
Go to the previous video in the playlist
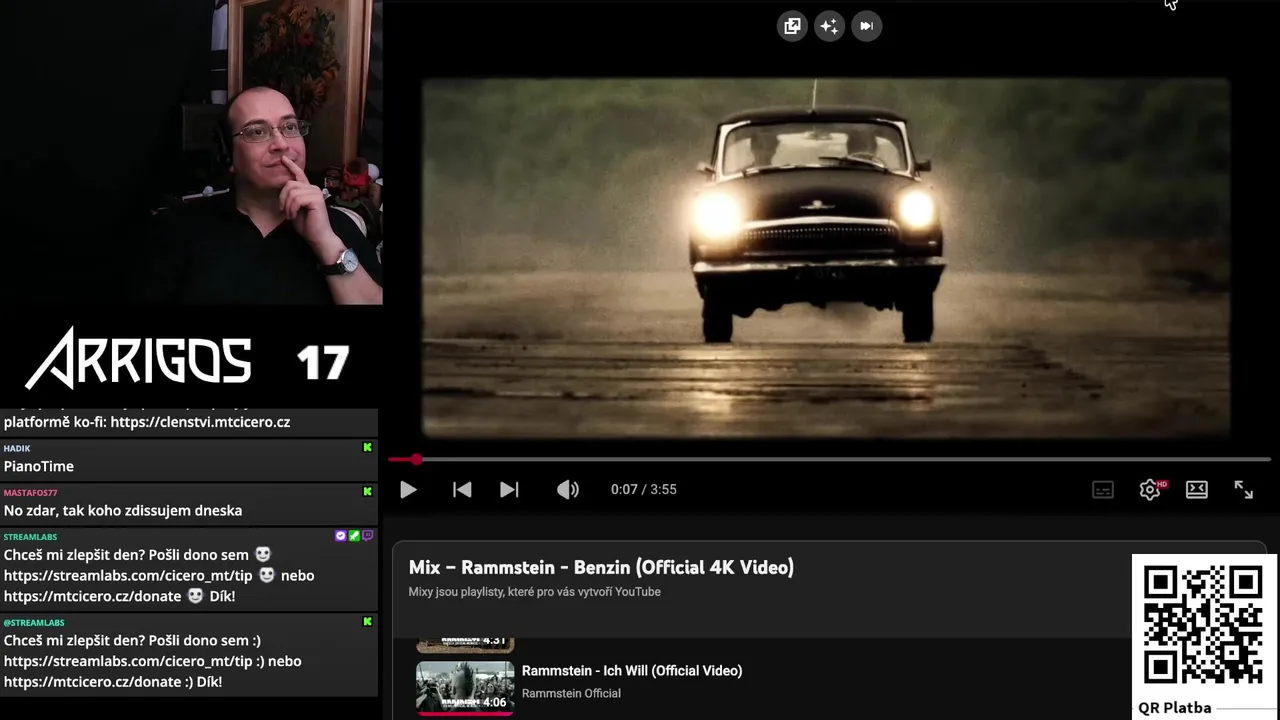462,489
